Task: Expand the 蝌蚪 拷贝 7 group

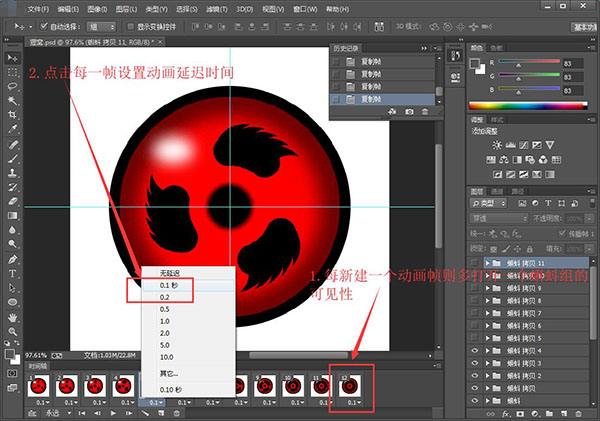Action: point(488,313)
